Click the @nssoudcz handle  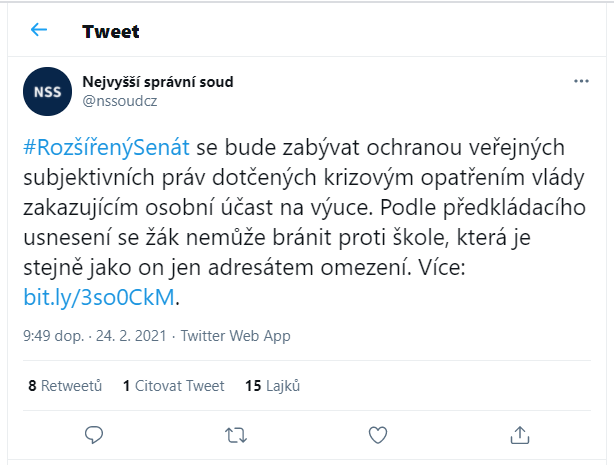120,101
